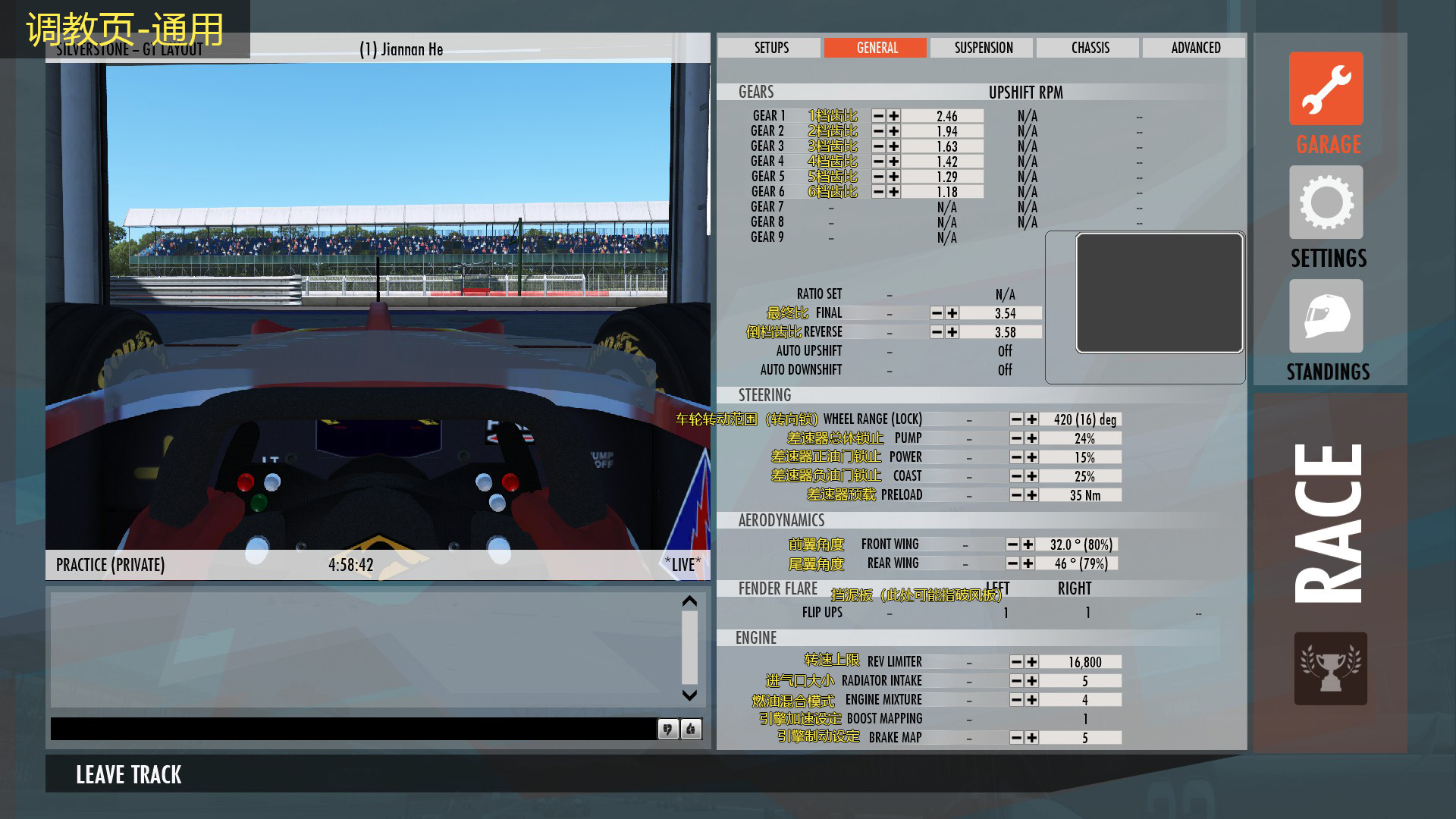Increase differential PUMP percentage
The height and width of the screenshot is (819, 1456).
(1032, 438)
